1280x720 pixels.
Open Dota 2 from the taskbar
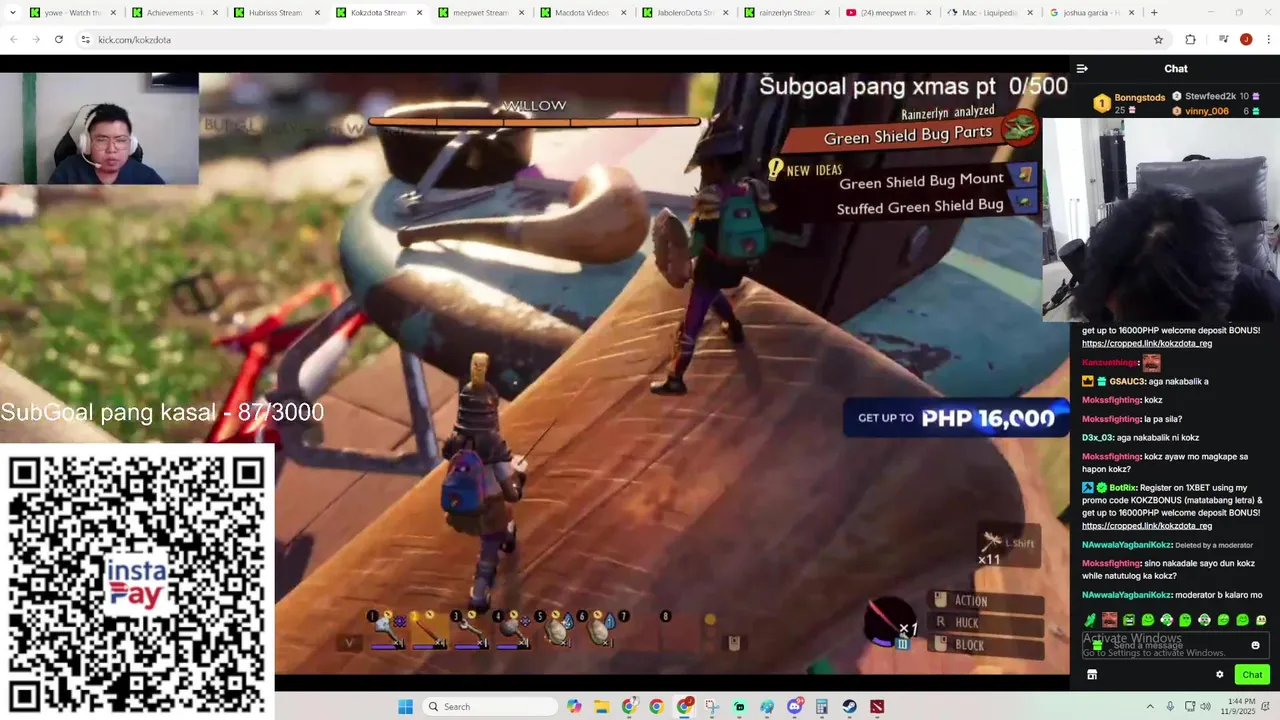(877, 707)
